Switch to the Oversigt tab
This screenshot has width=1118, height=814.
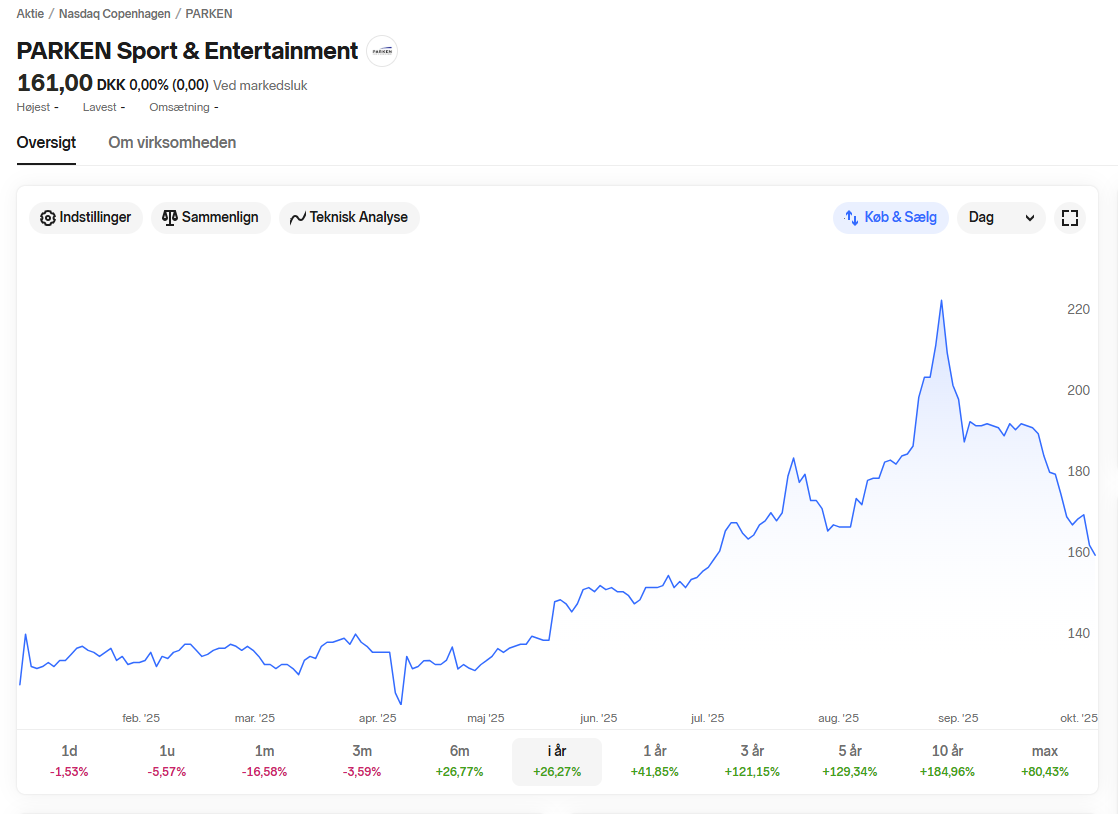[x=46, y=143]
